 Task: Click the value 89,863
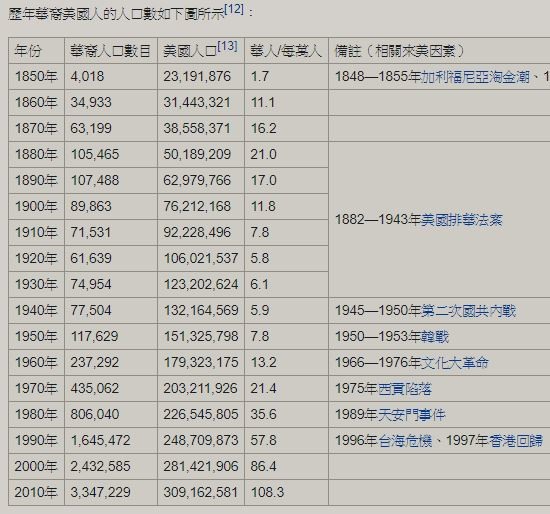click(x=91, y=206)
